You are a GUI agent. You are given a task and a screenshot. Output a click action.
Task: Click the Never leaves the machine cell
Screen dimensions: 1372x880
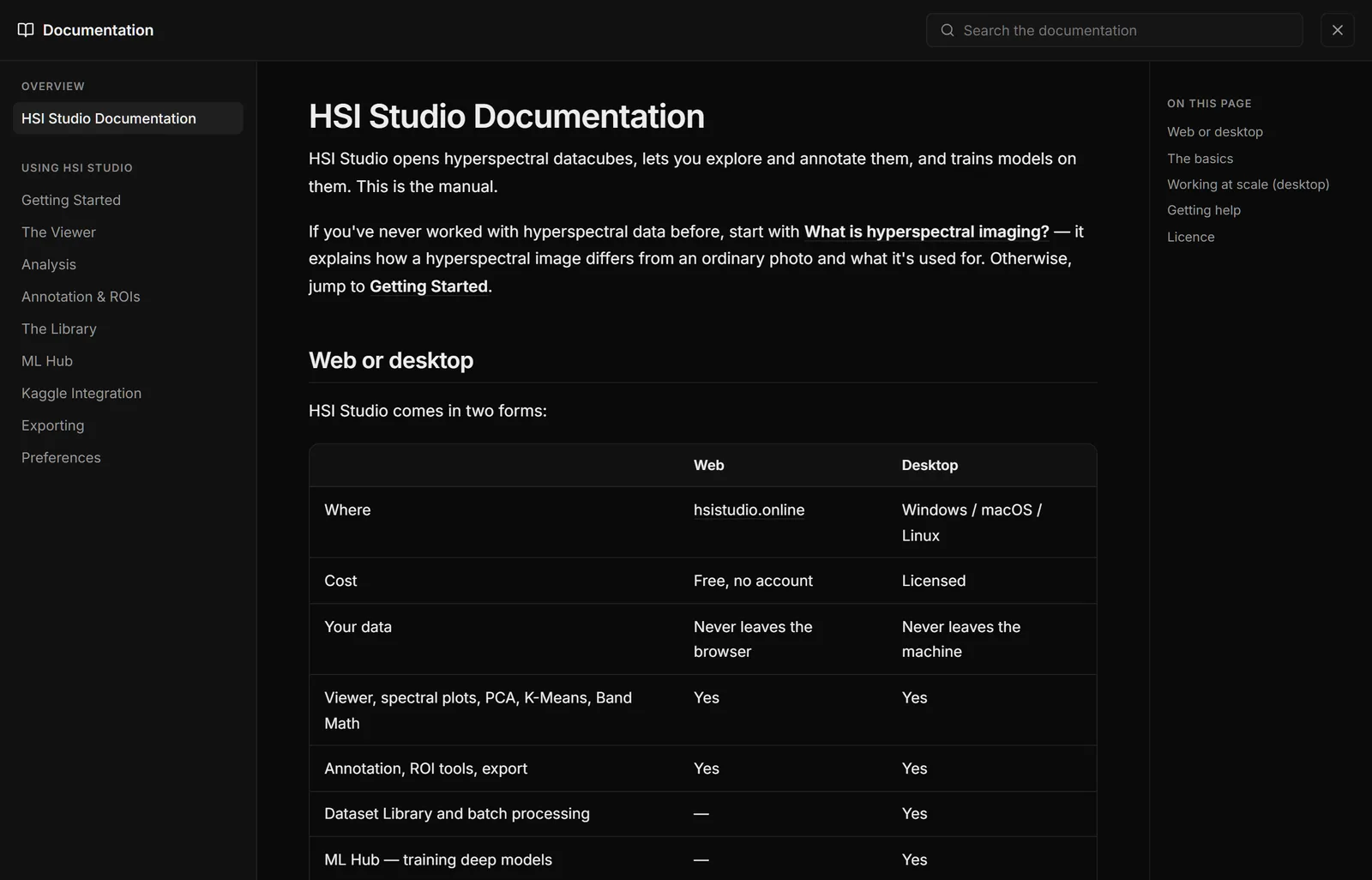pyautogui.click(x=961, y=639)
